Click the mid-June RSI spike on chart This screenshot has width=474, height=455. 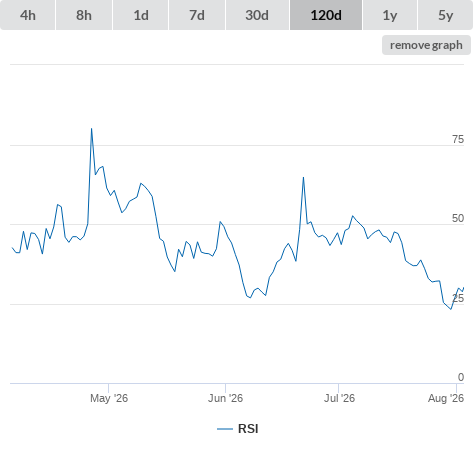tap(303, 178)
